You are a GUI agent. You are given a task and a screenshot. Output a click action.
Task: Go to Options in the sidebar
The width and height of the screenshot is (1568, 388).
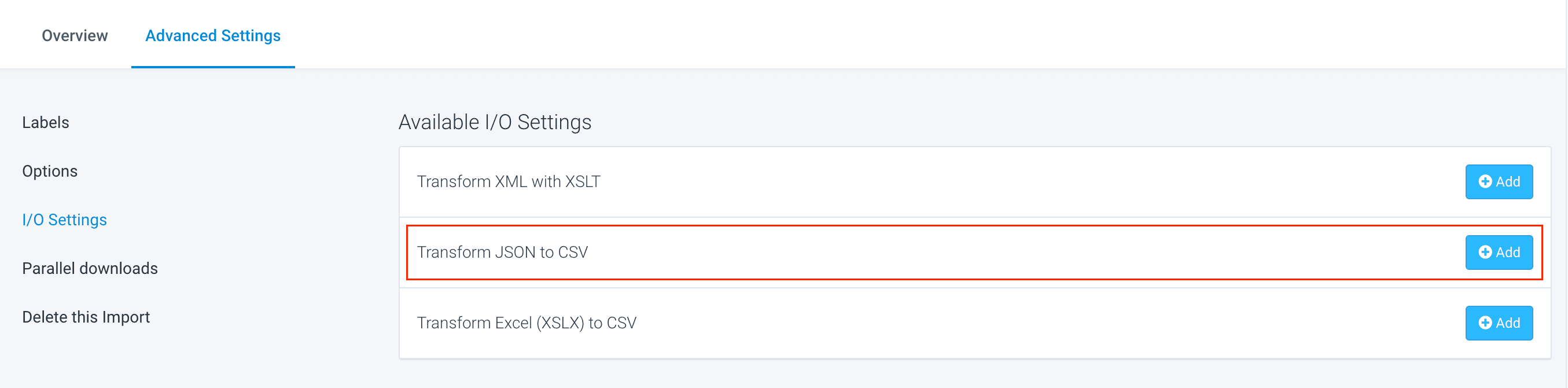[50, 171]
